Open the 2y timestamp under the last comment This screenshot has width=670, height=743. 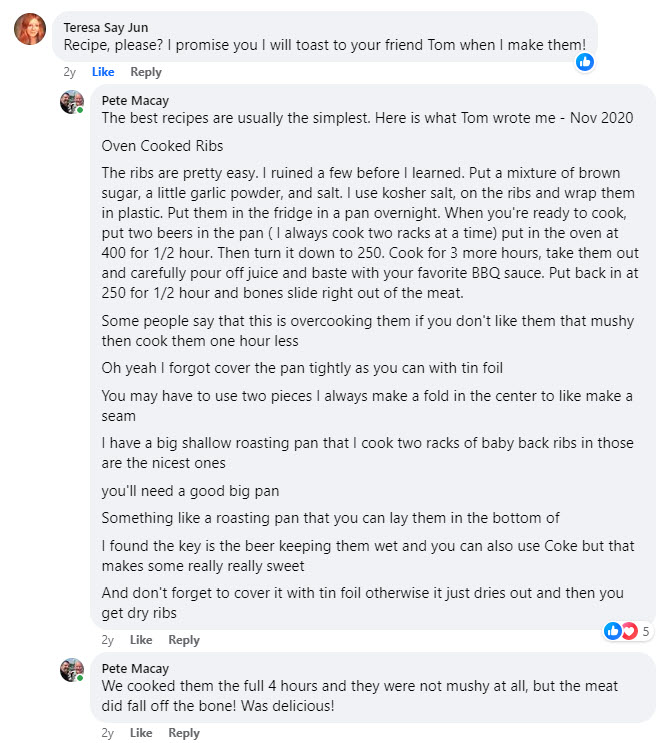108,733
